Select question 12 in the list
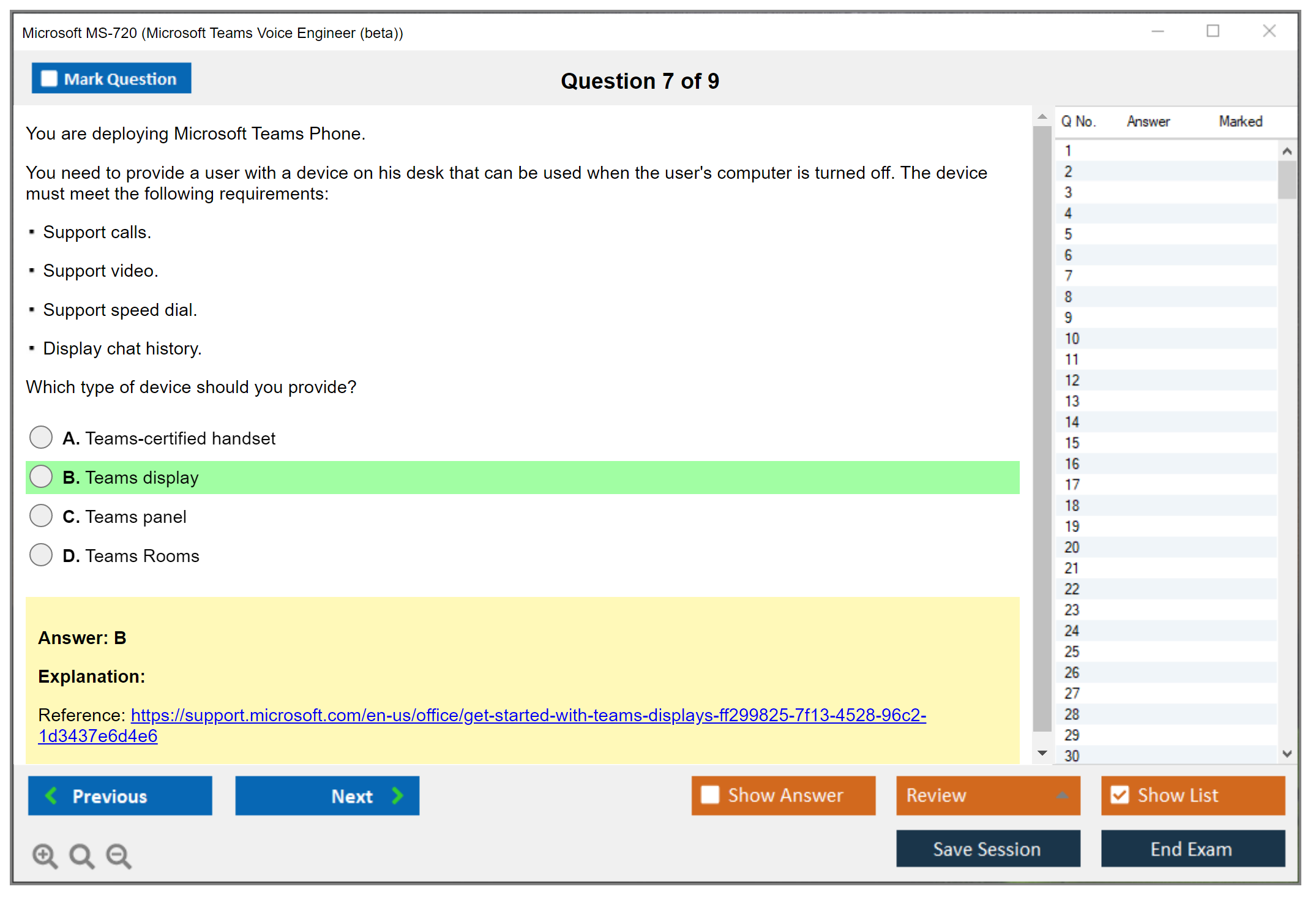The height and width of the screenshot is (900, 1316). (1072, 380)
